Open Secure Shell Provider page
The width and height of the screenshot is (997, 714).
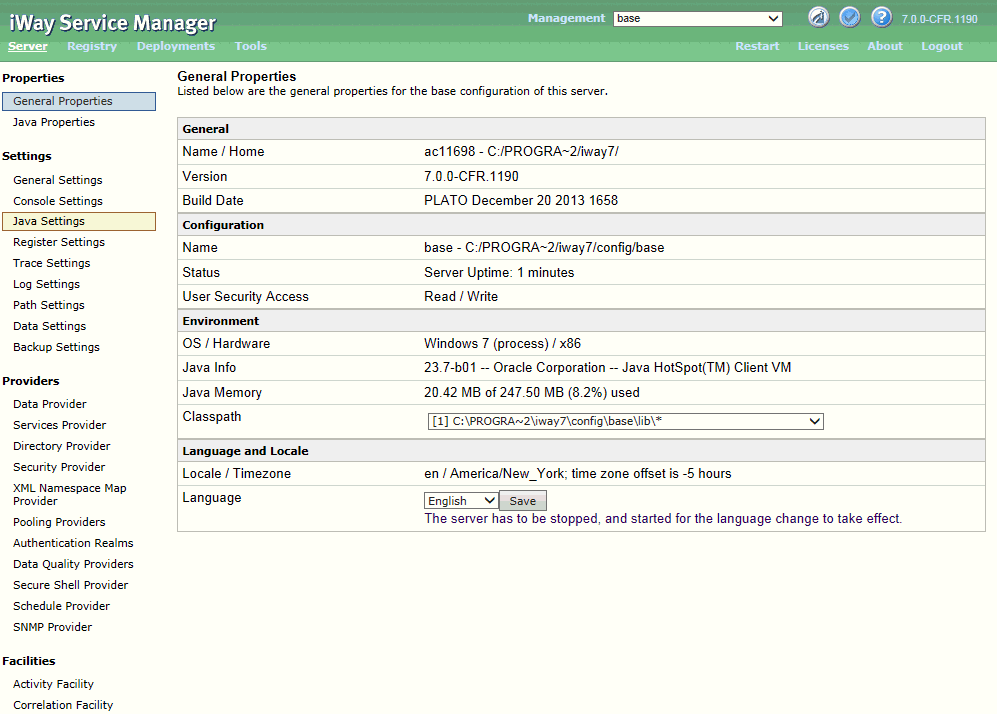pos(71,585)
